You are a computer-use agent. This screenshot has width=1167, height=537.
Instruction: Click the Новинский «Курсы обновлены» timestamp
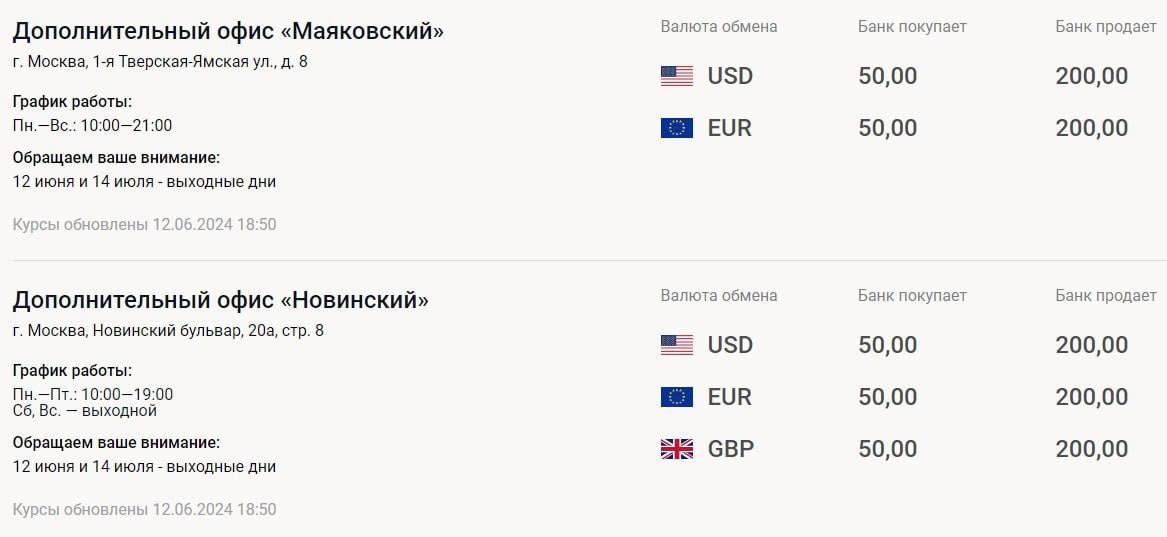click(x=144, y=510)
